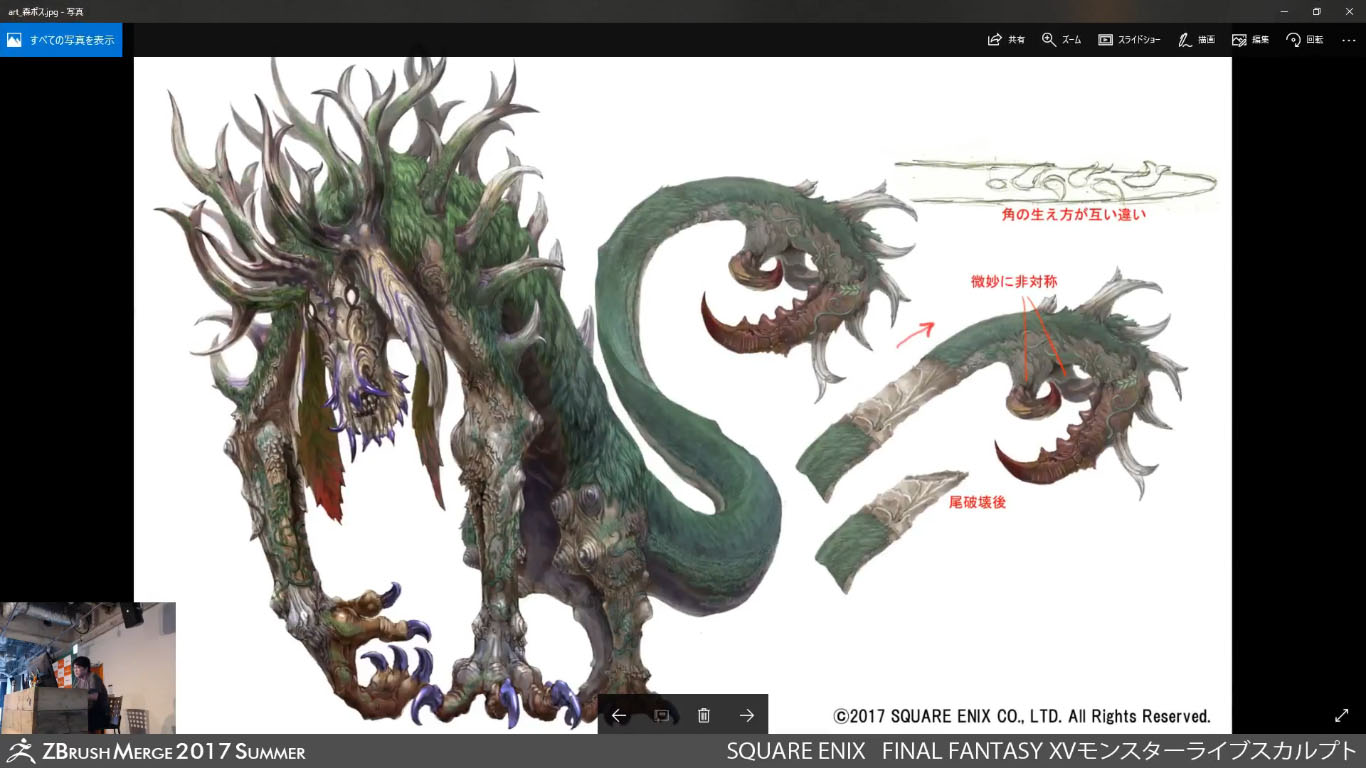Click the 尾破壊後 annotation label
The image size is (1366, 768).
click(x=977, y=502)
